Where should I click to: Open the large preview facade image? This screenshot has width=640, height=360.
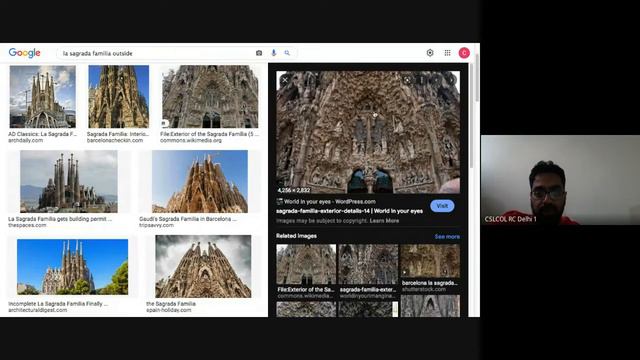click(x=368, y=132)
